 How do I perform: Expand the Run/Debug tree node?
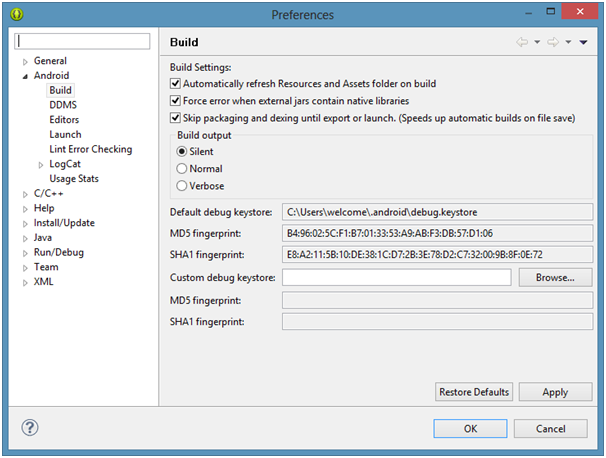coord(25,253)
